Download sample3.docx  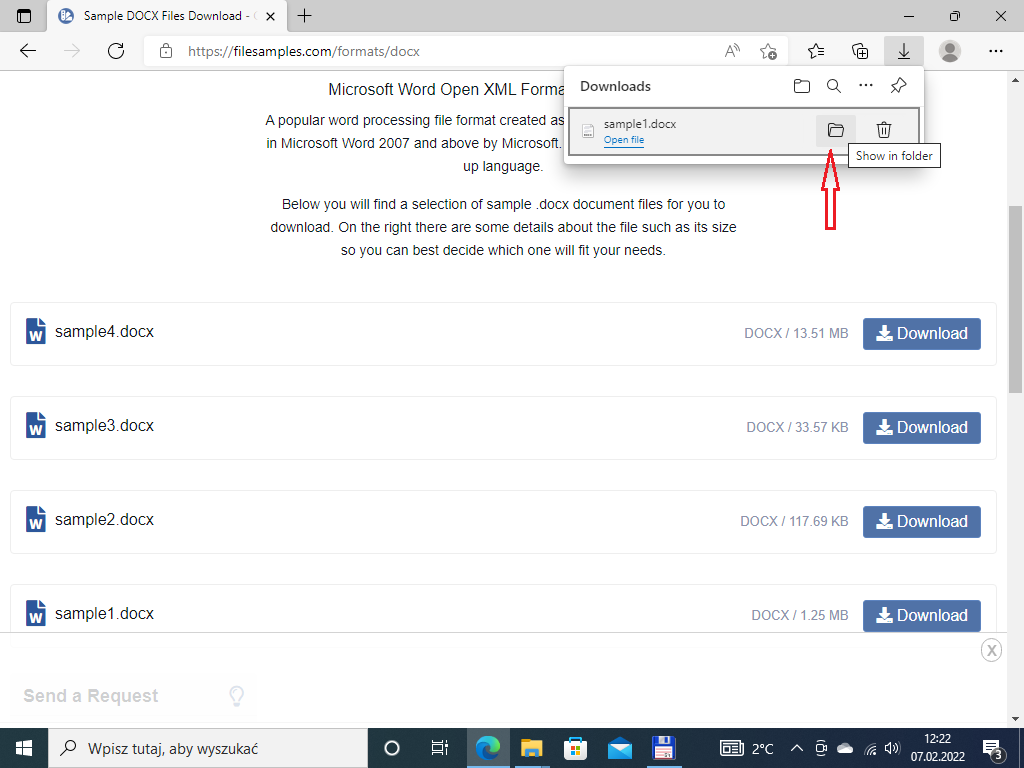(x=921, y=428)
